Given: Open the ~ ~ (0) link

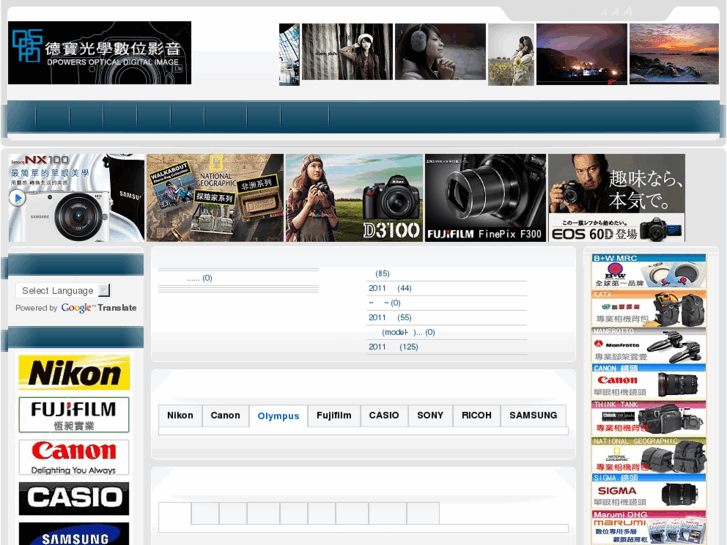Looking at the screenshot, I should point(384,303).
